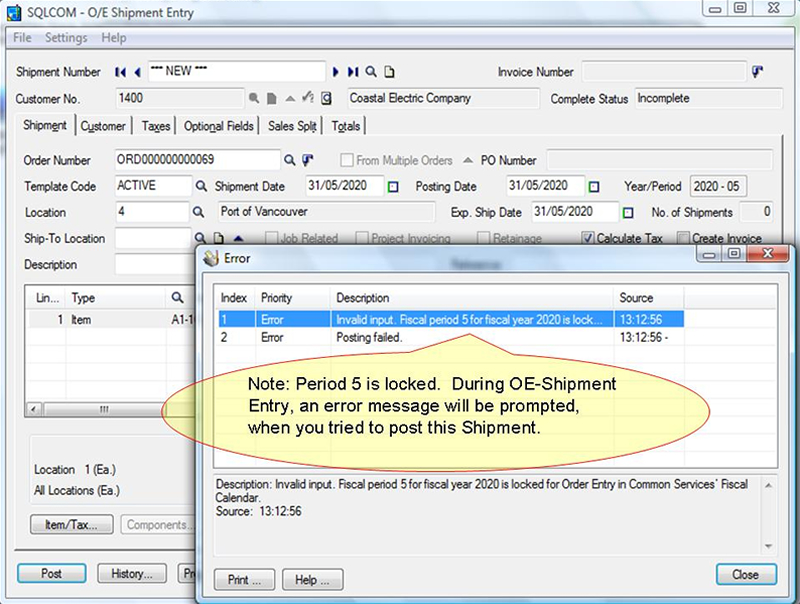The width and height of the screenshot is (800, 604).
Task: Open Exp. Ship Date calendar picker
Action: (628, 213)
